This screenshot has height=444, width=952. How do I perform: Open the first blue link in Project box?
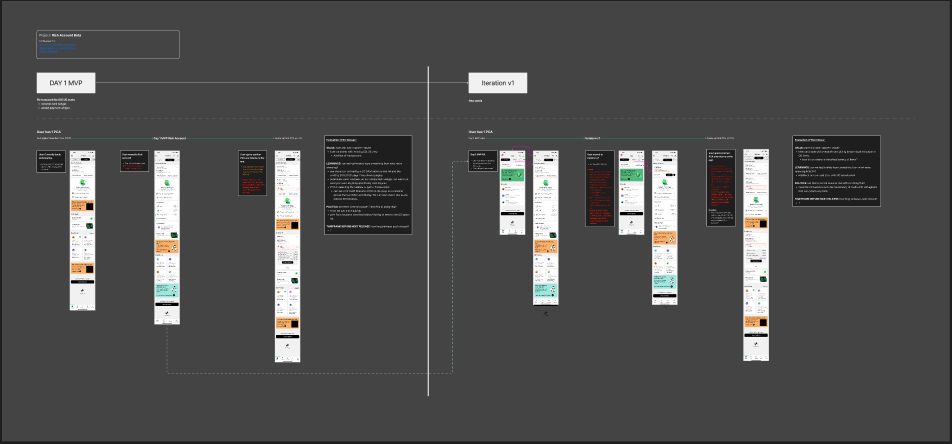coord(57,43)
